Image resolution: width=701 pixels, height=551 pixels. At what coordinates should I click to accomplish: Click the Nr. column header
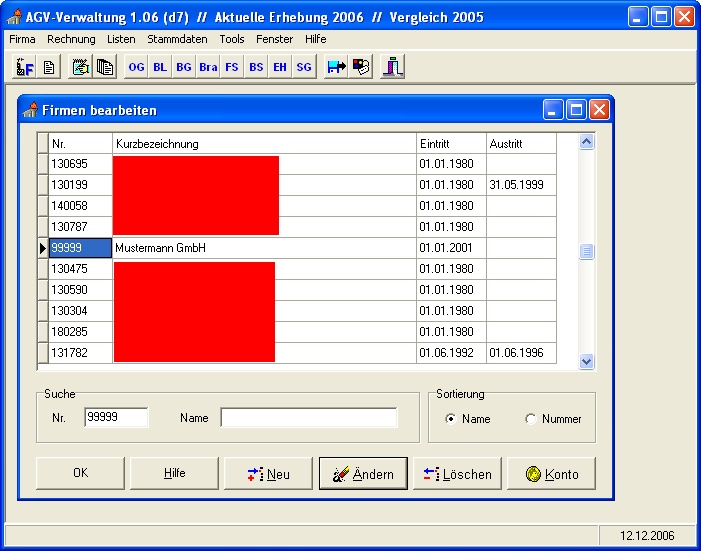(x=80, y=144)
